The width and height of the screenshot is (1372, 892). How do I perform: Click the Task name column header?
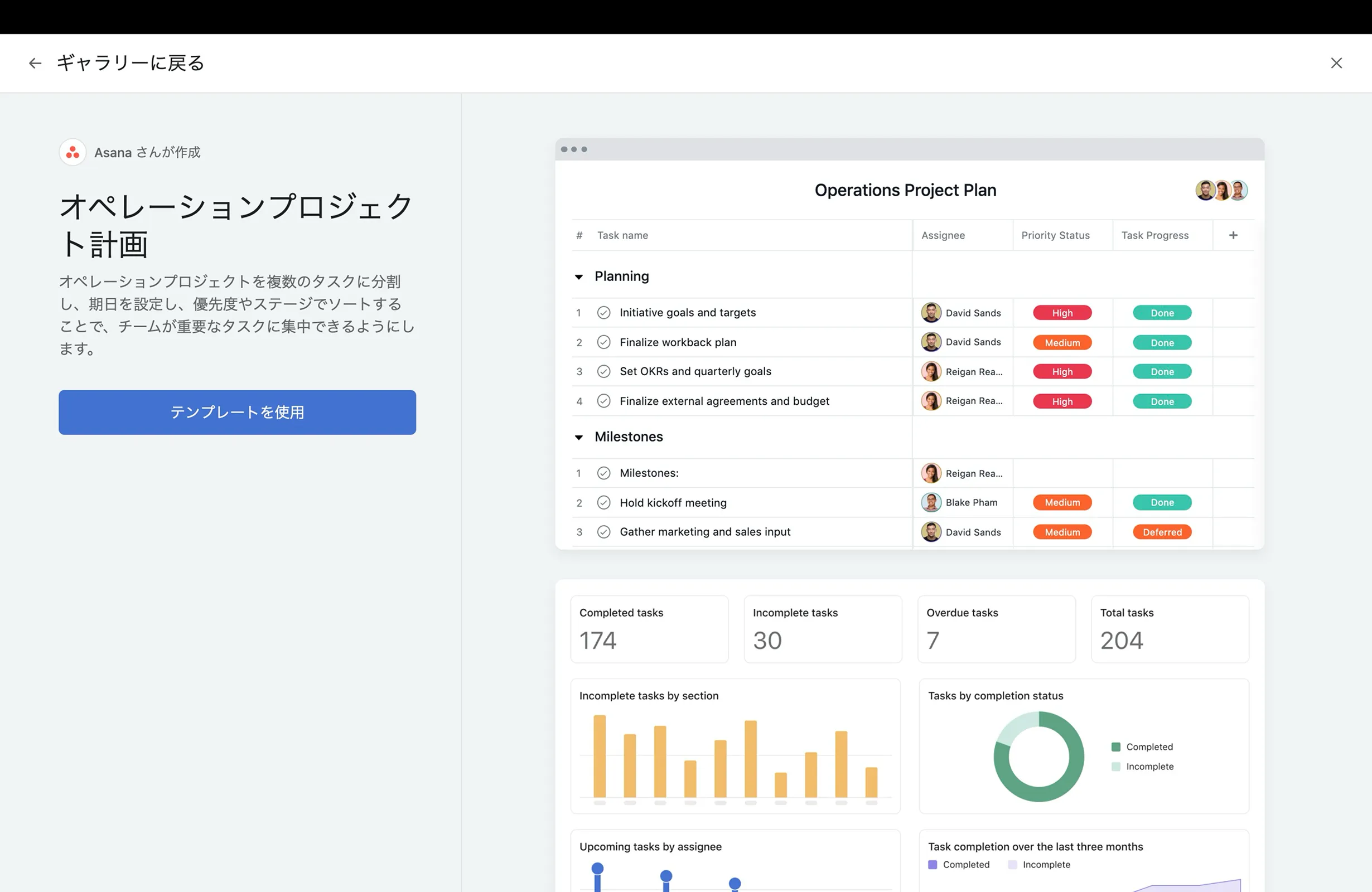tap(622, 235)
